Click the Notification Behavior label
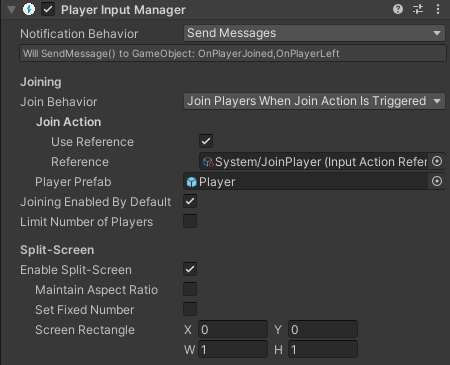The height and width of the screenshot is (365, 450). click(x=79, y=34)
